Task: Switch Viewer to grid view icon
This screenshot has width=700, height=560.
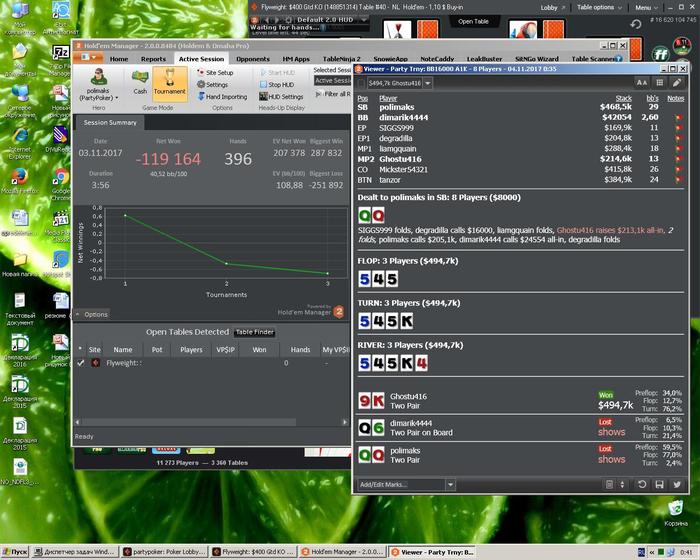Action: pyautogui.click(x=659, y=83)
